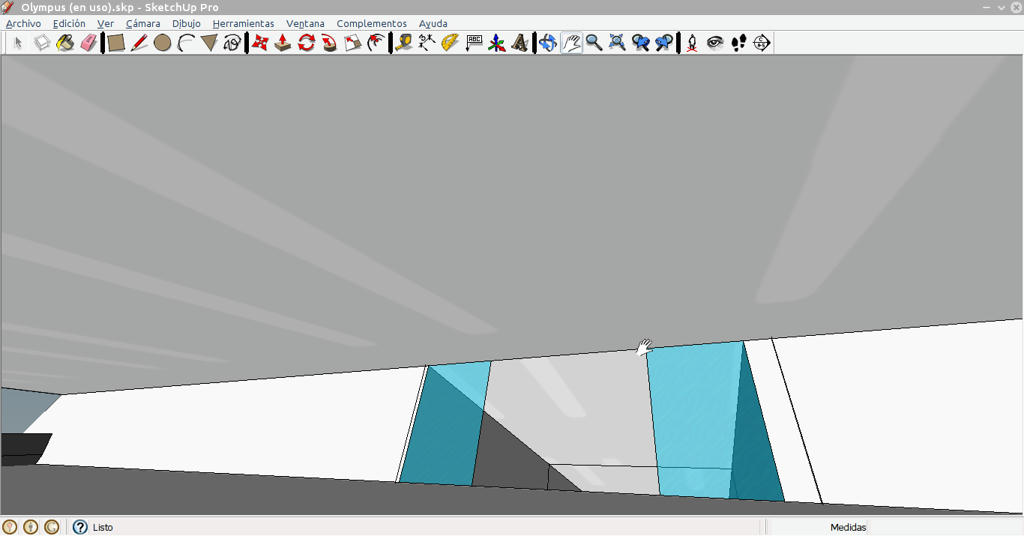Choose the Offset tool
Image resolution: width=1024 pixels, height=536 pixels.
click(376, 43)
